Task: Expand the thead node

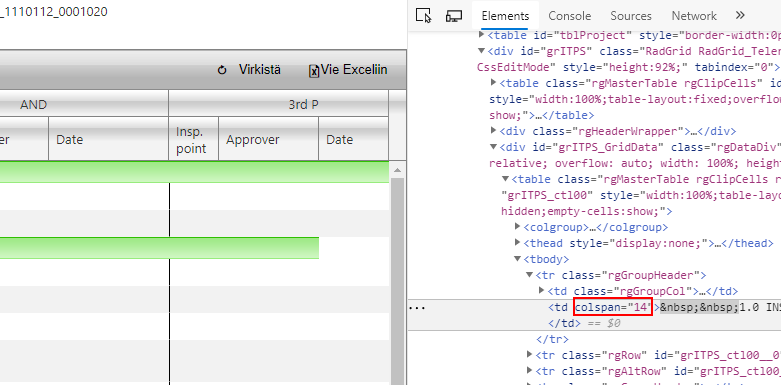Action: [x=518, y=243]
